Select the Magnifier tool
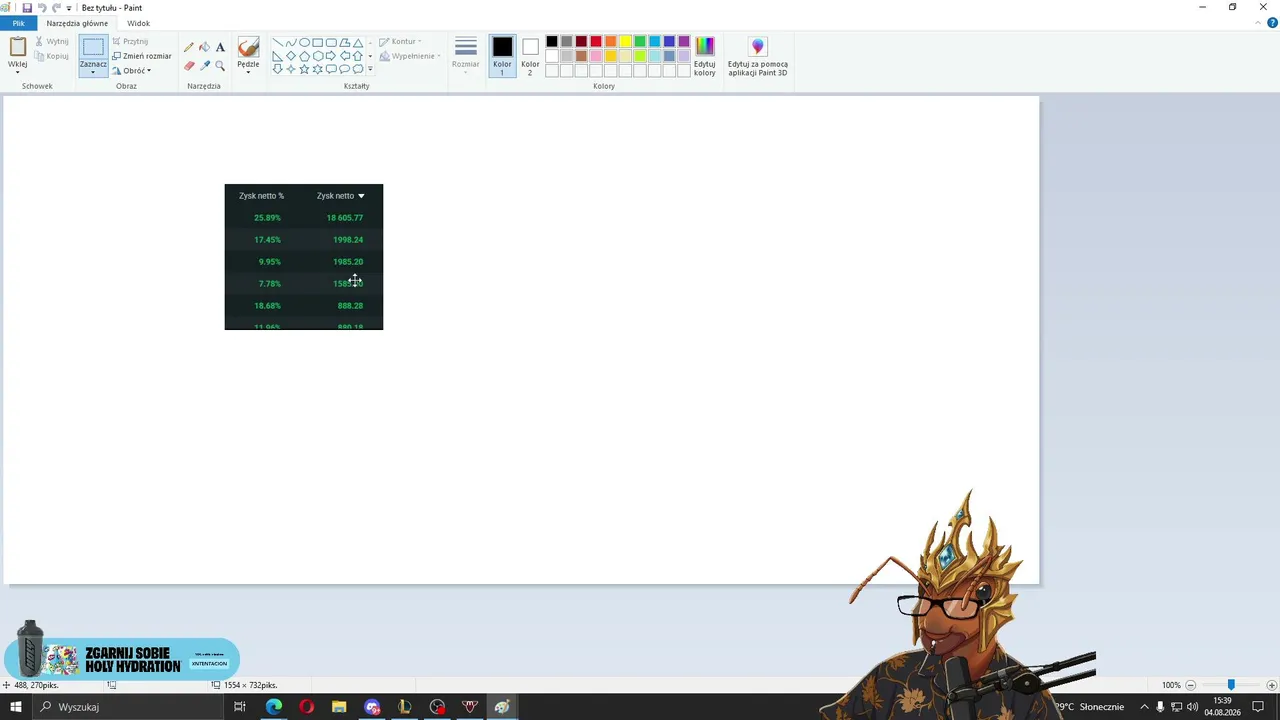Screen dimensions: 1280x720 pos(220,66)
